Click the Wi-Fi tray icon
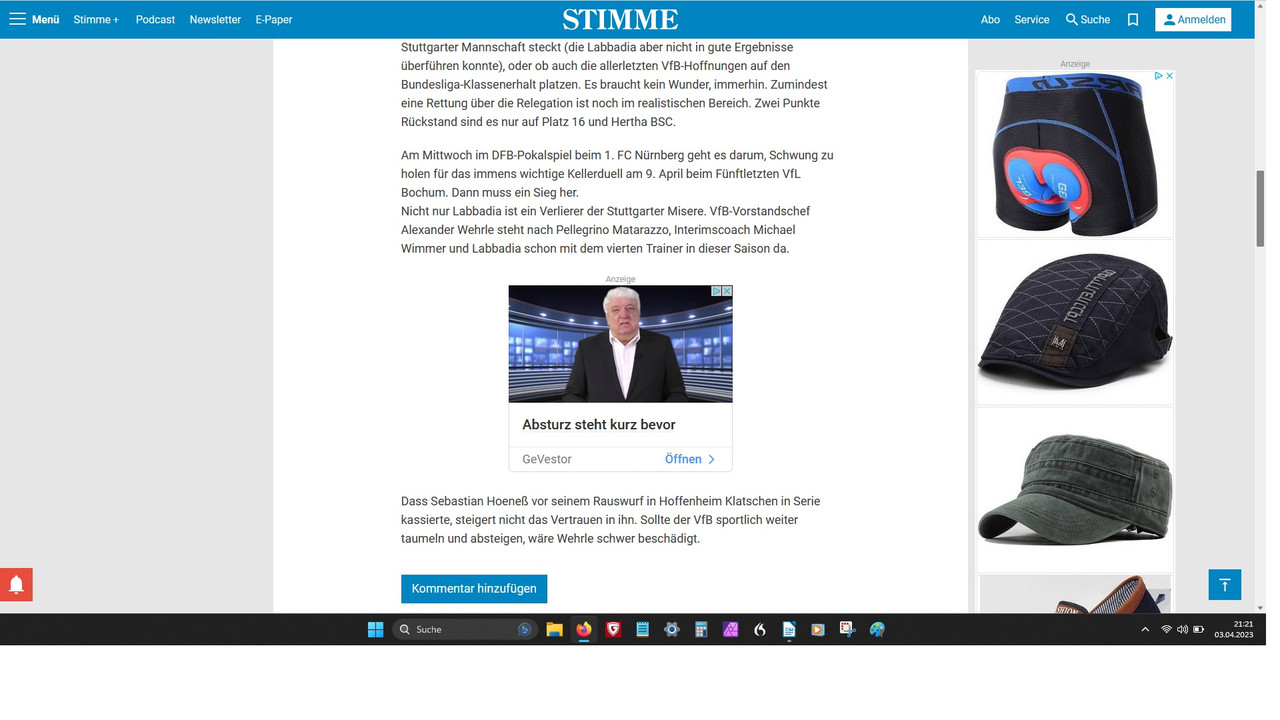Viewport: 1280px width, 720px height. tap(1166, 629)
